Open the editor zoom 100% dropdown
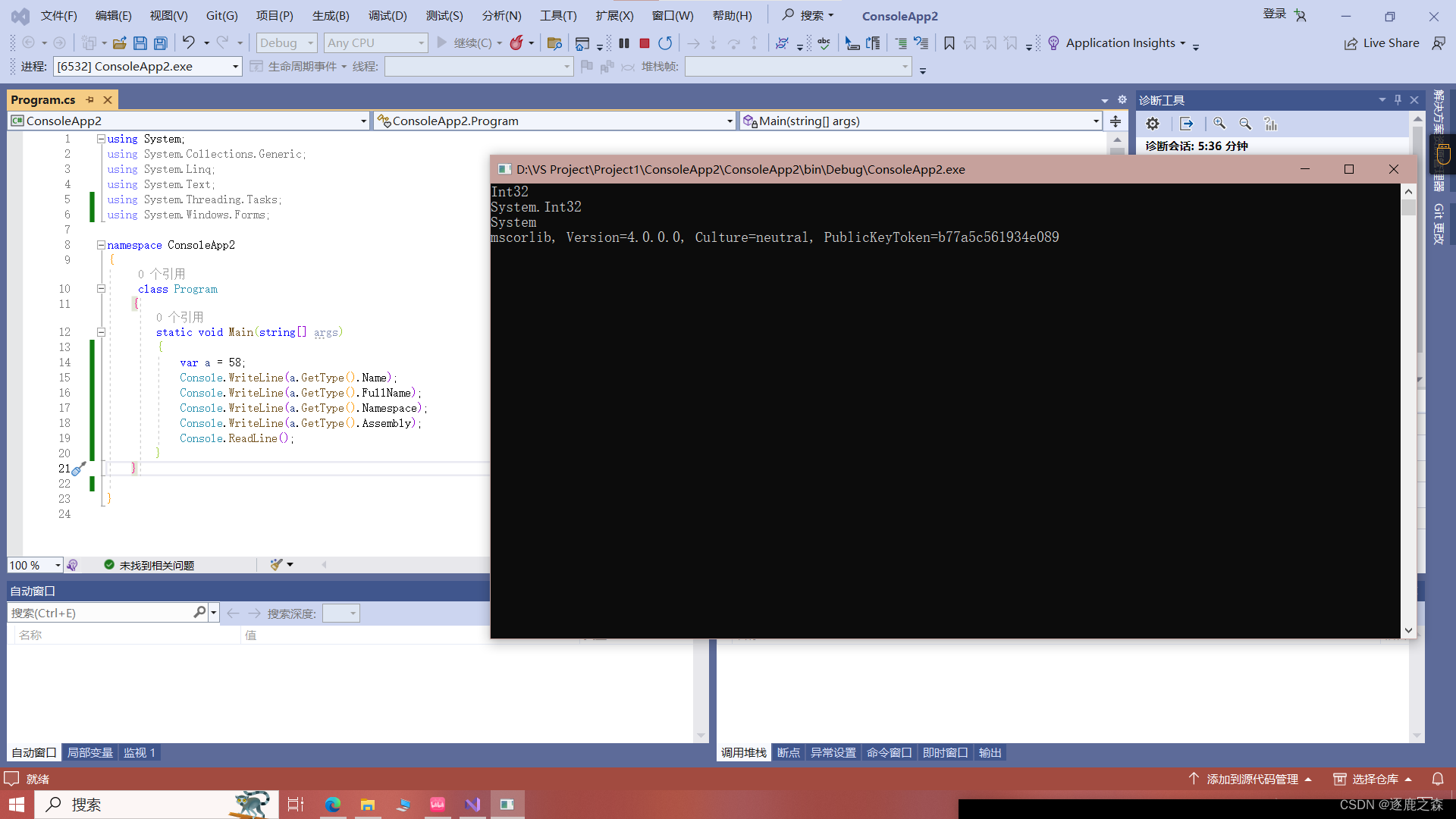The height and width of the screenshot is (819, 1456). (x=58, y=566)
